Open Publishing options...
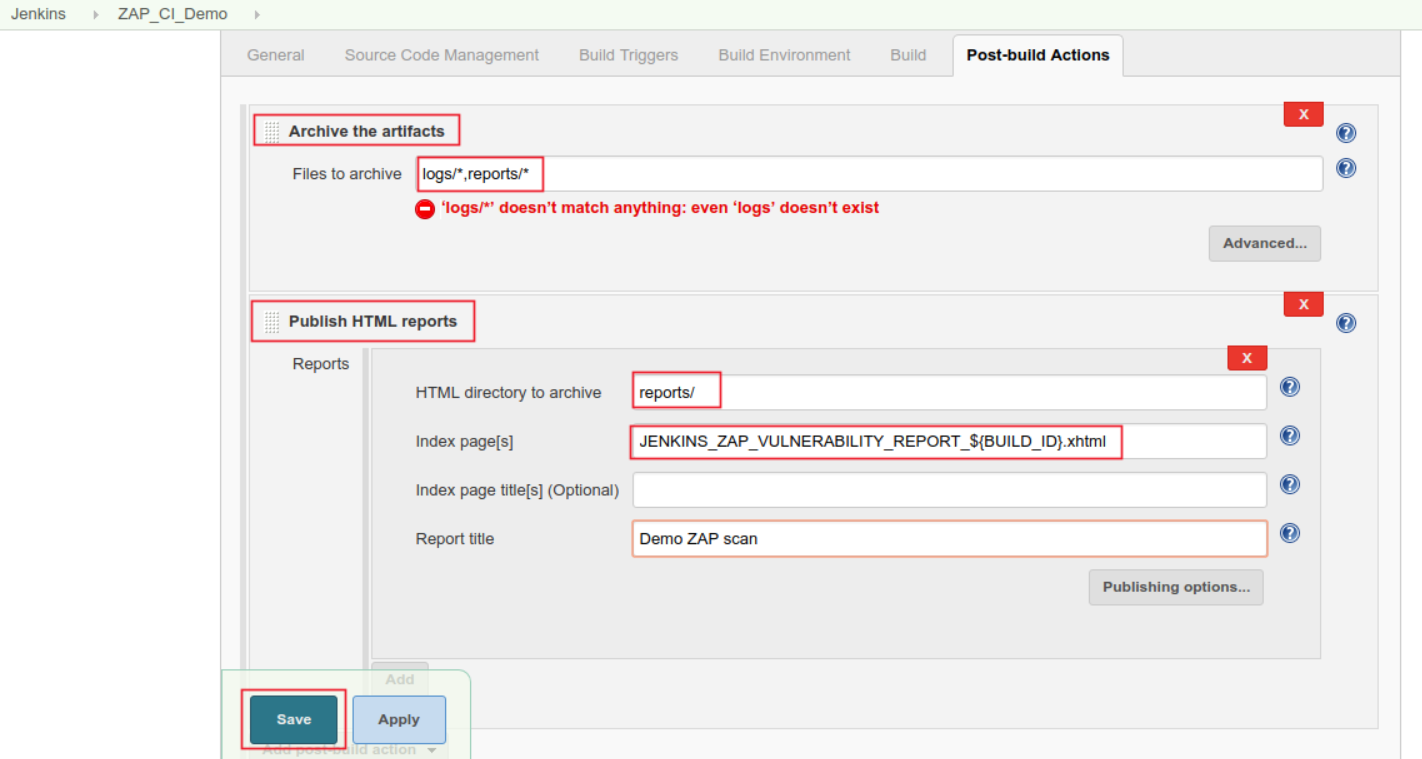This screenshot has width=1422, height=759. click(x=1176, y=587)
